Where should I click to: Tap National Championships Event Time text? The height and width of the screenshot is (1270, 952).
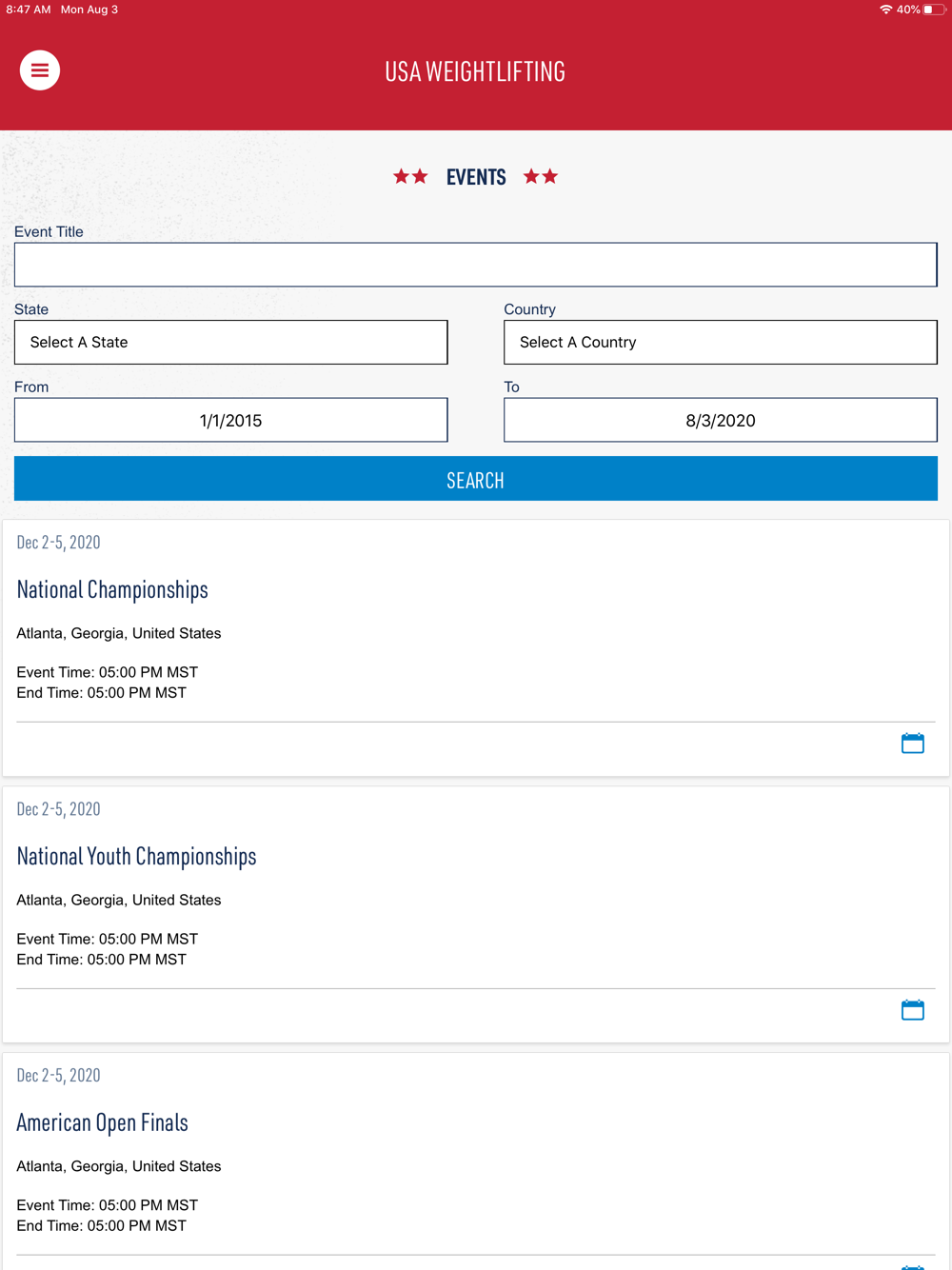tap(108, 672)
